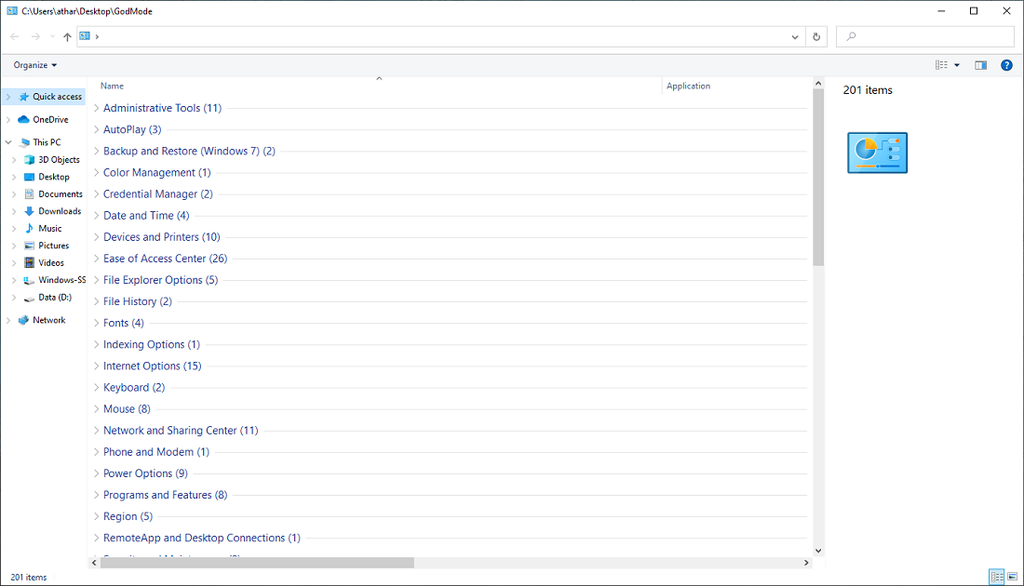
Task: Navigate up one level with the Up arrow
Action: point(66,36)
